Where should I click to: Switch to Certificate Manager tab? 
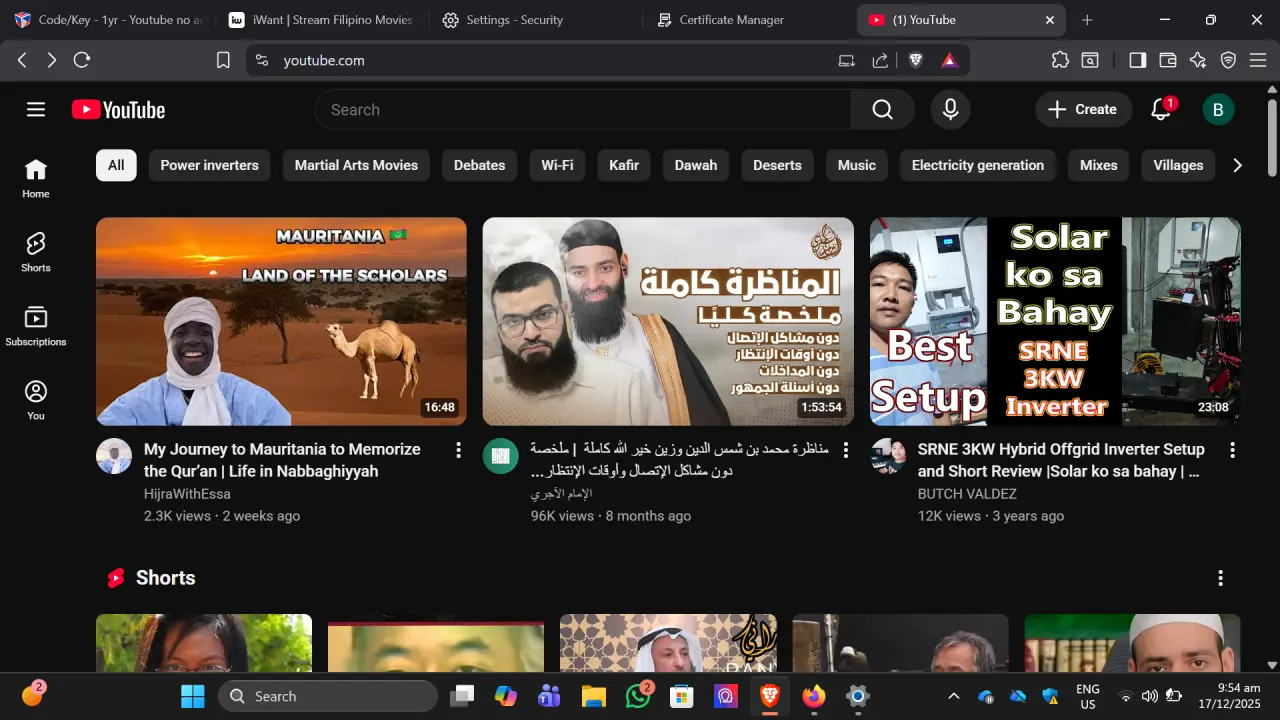coord(749,20)
